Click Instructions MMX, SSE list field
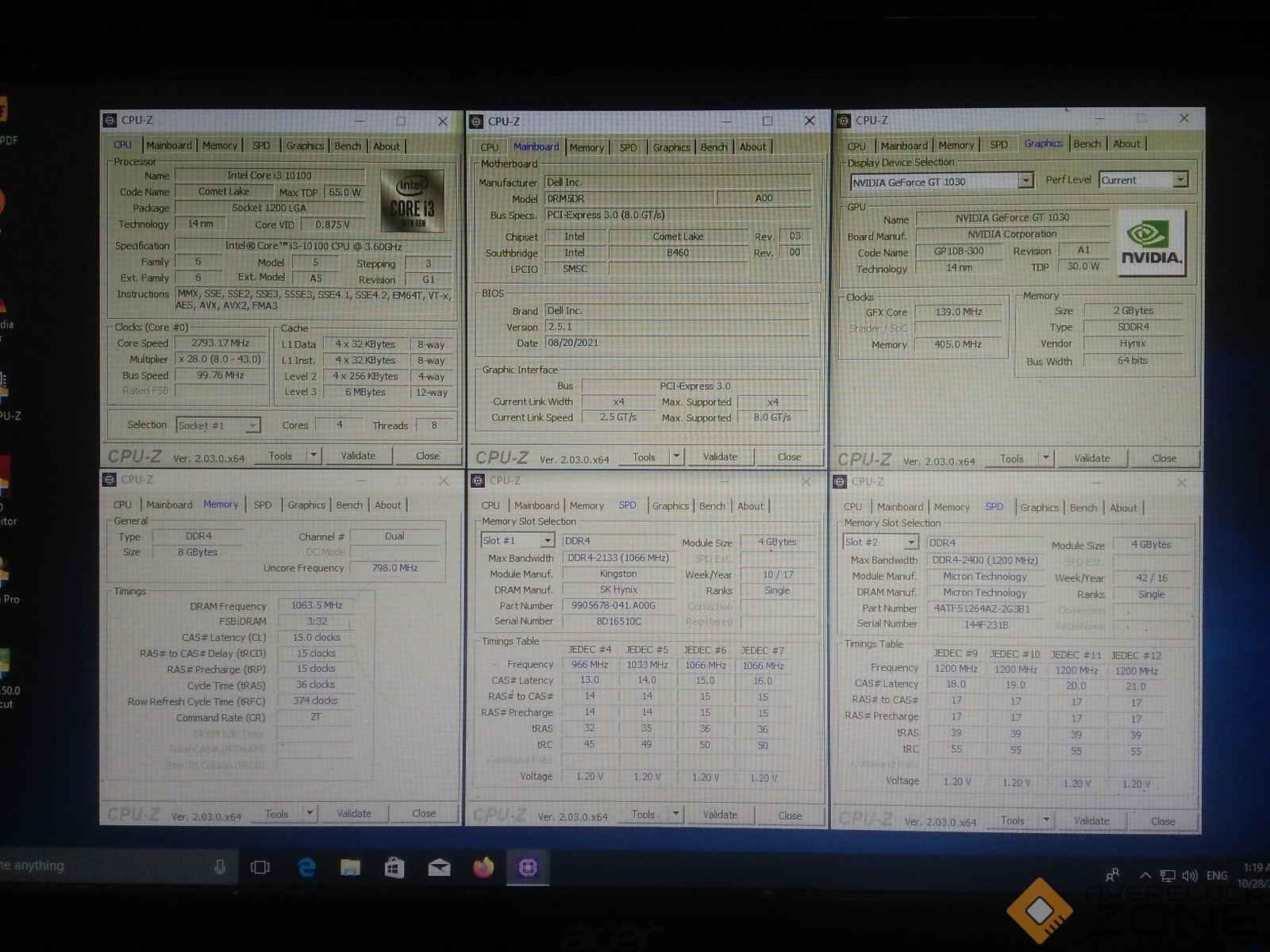 click(x=313, y=300)
